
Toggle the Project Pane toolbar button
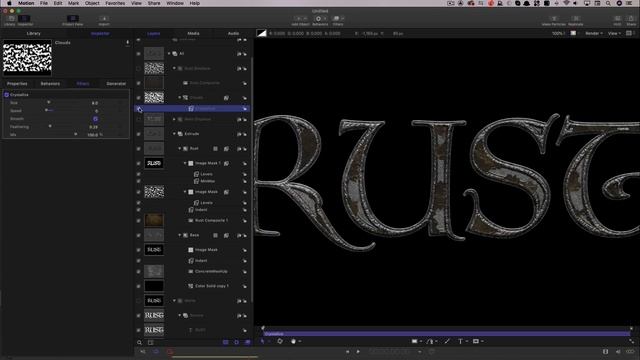tap(73, 20)
